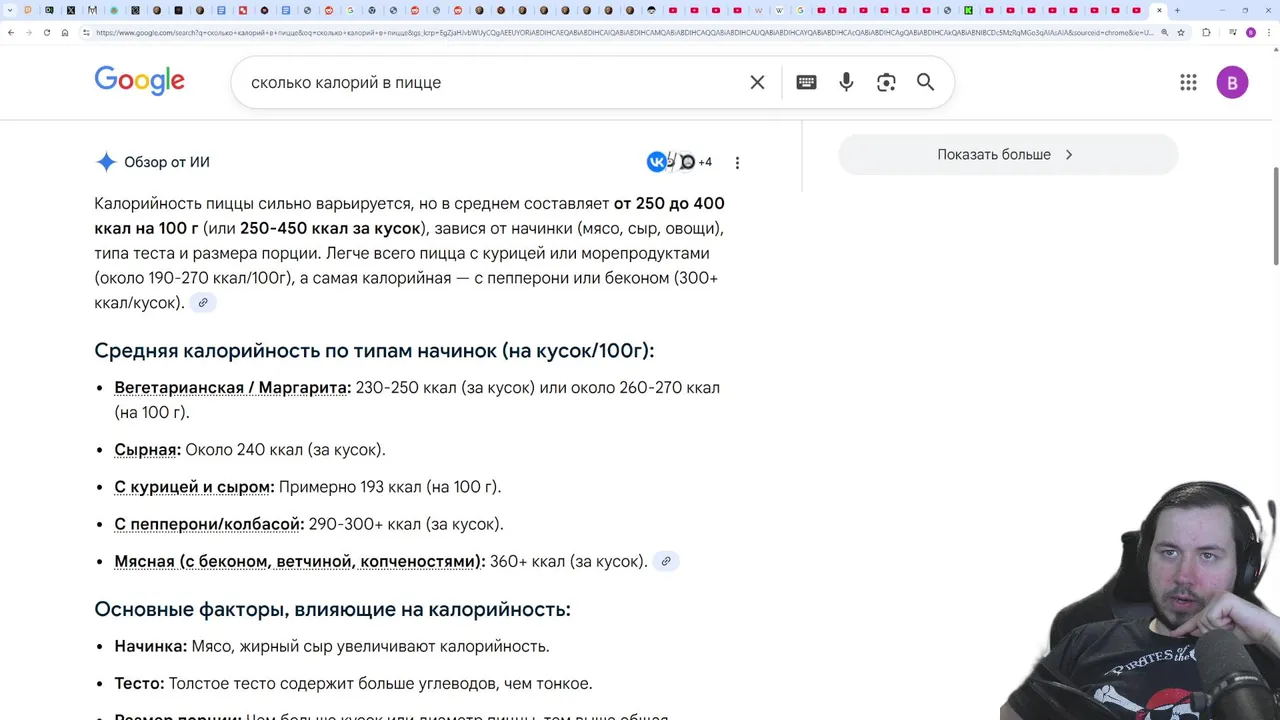
Task: Go forward in browser history
Action: coord(29,32)
